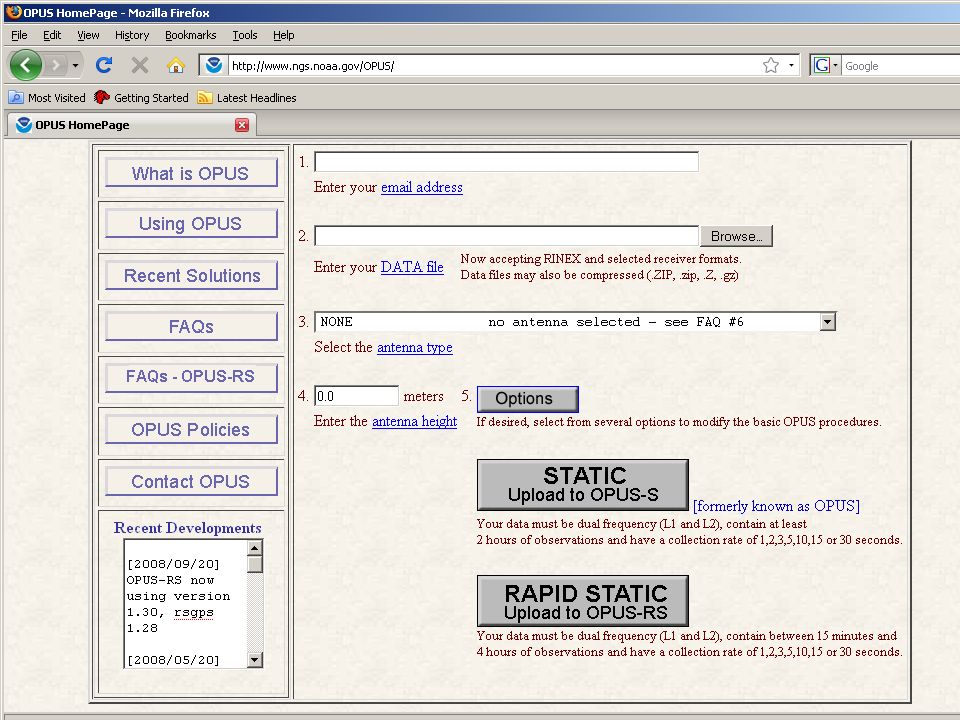
Task: Open the Bookmarks menu
Action: coord(190,35)
